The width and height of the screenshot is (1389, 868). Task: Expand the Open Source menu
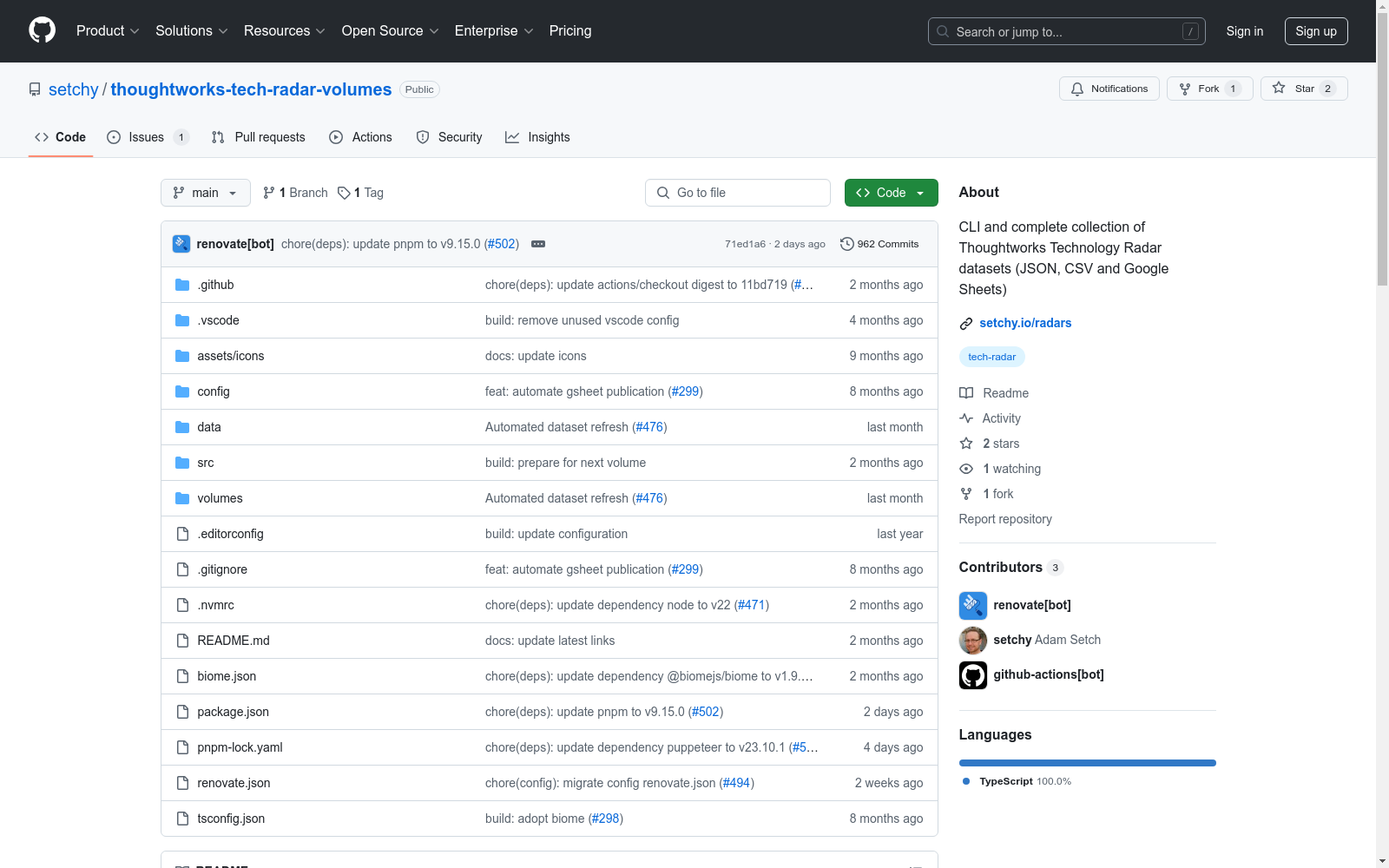pyautogui.click(x=391, y=31)
